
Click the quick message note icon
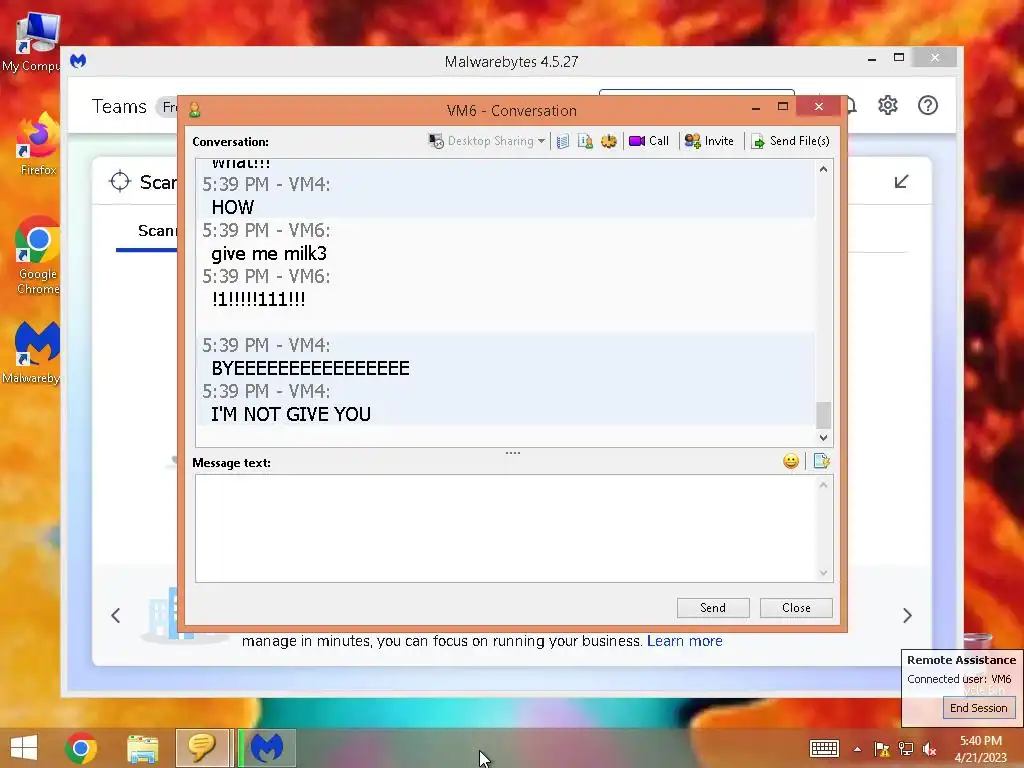coord(822,462)
